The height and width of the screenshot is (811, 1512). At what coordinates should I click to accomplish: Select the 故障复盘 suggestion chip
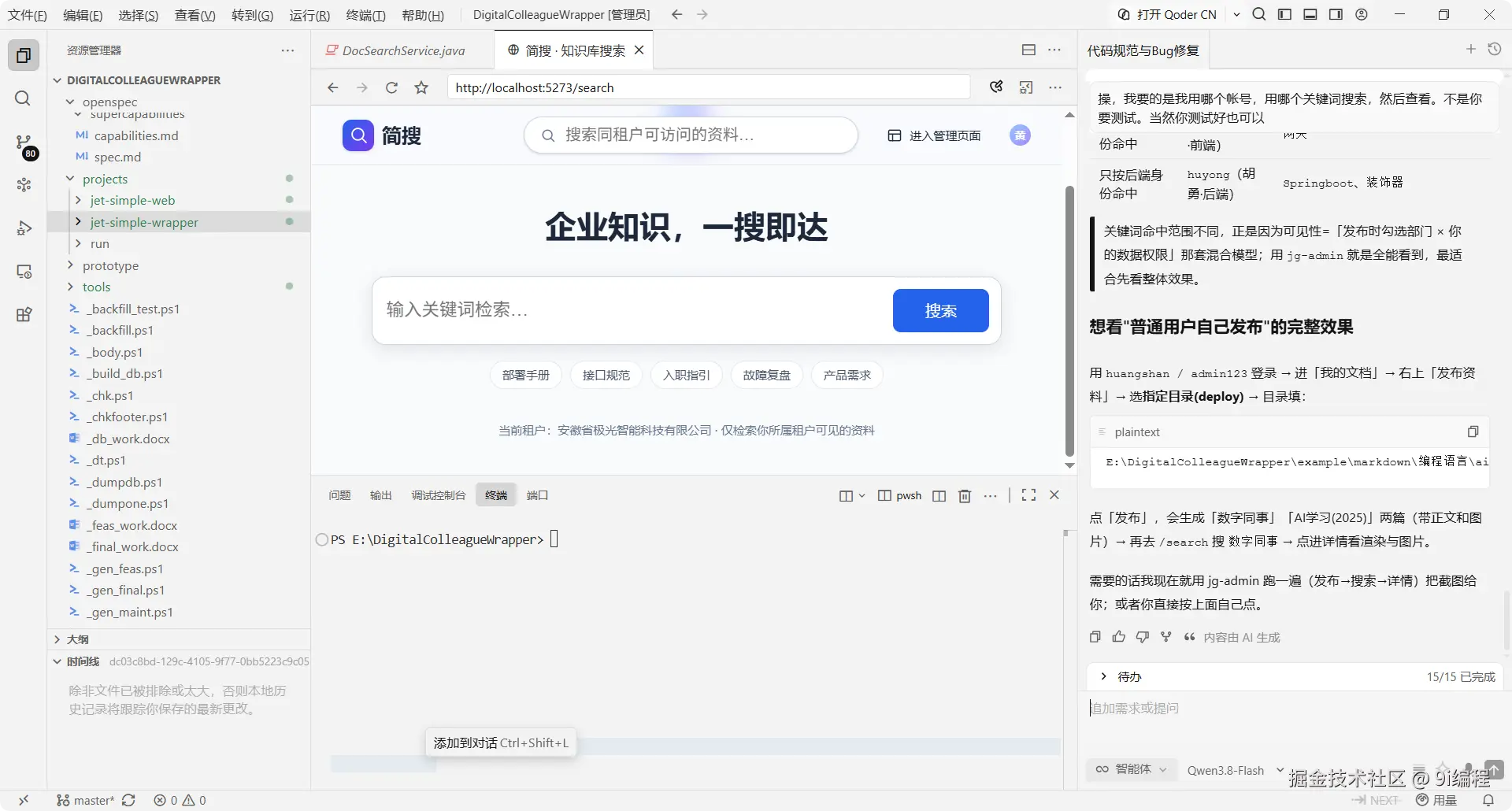pos(766,375)
